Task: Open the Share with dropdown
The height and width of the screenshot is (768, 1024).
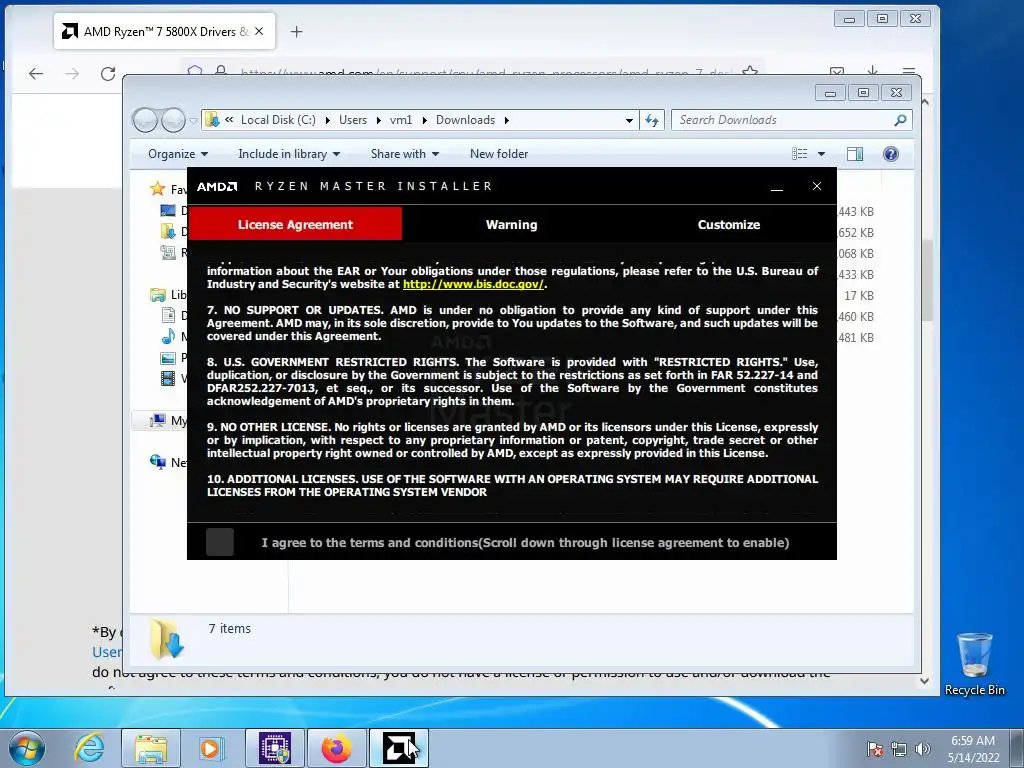Action: pos(404,154)
